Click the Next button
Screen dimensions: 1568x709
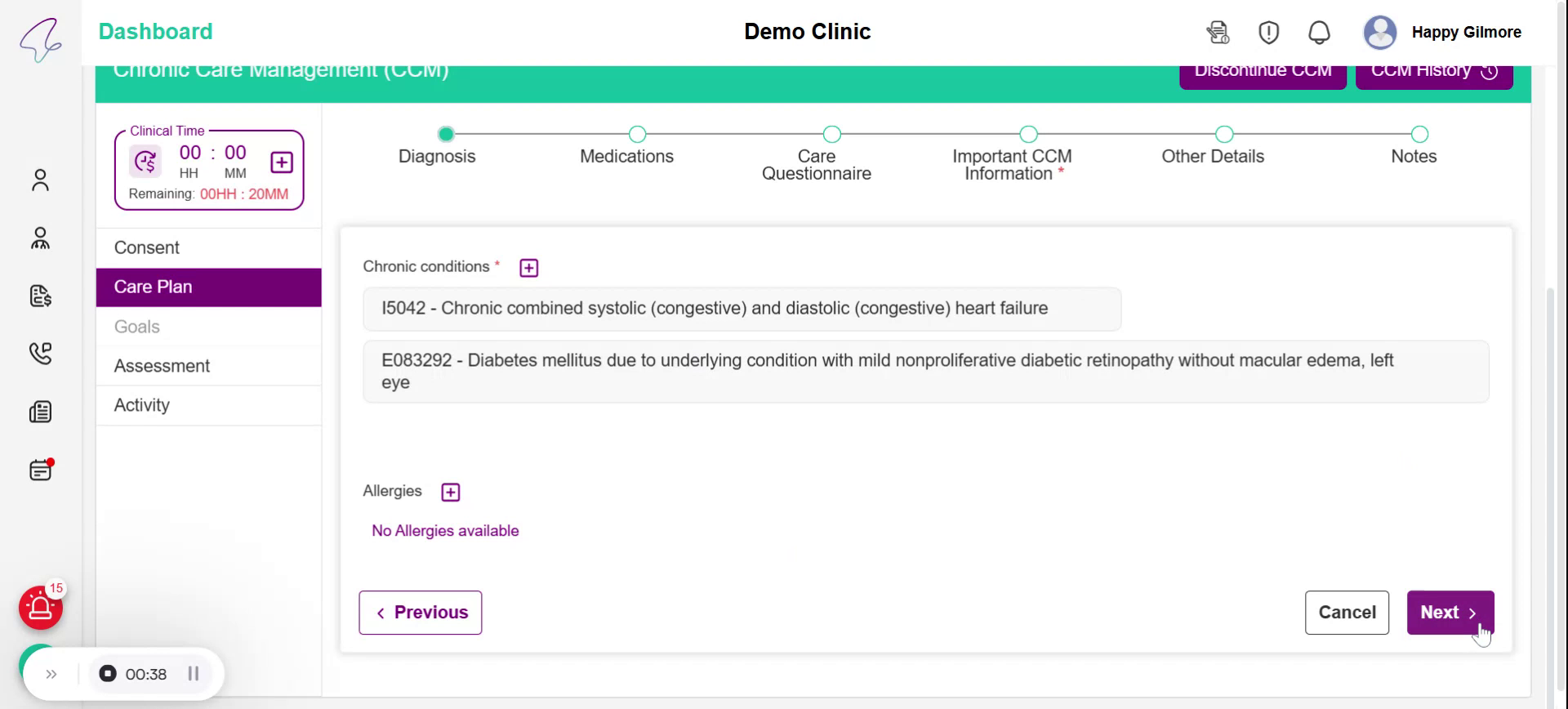[1450, 613]
